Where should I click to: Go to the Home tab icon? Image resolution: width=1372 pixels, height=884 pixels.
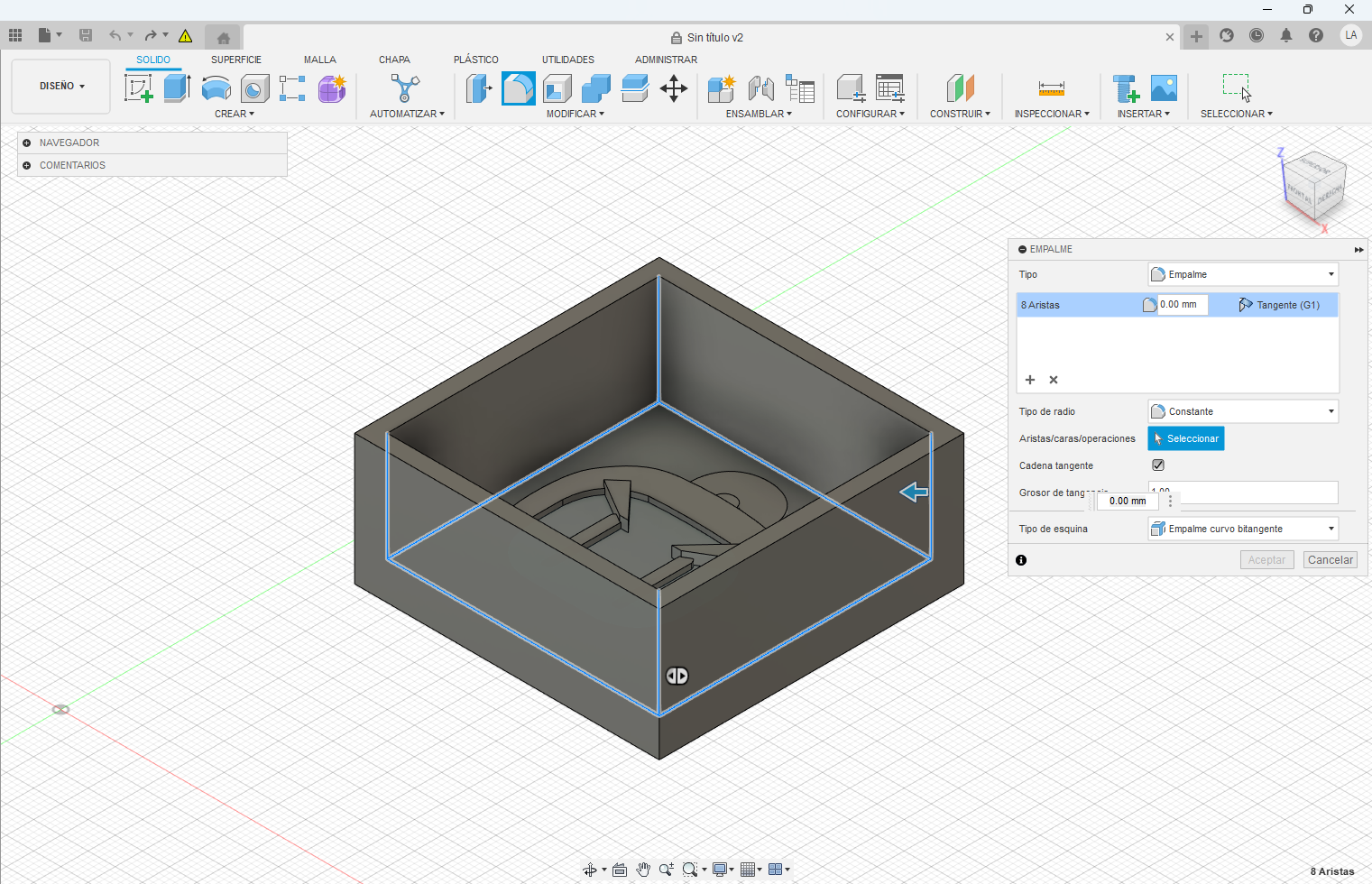(224, 38)
